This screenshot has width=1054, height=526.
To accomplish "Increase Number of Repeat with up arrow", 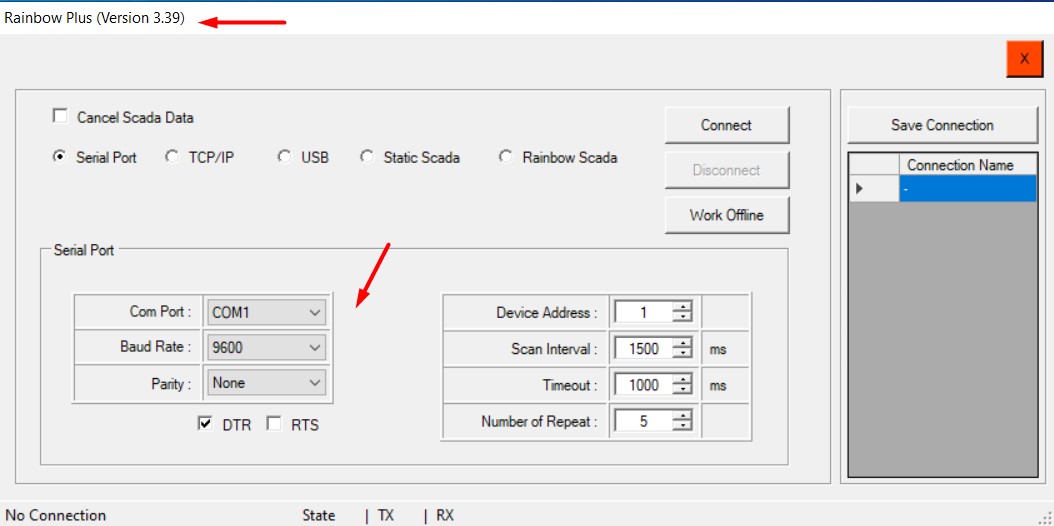I will [x=682, y=416].
